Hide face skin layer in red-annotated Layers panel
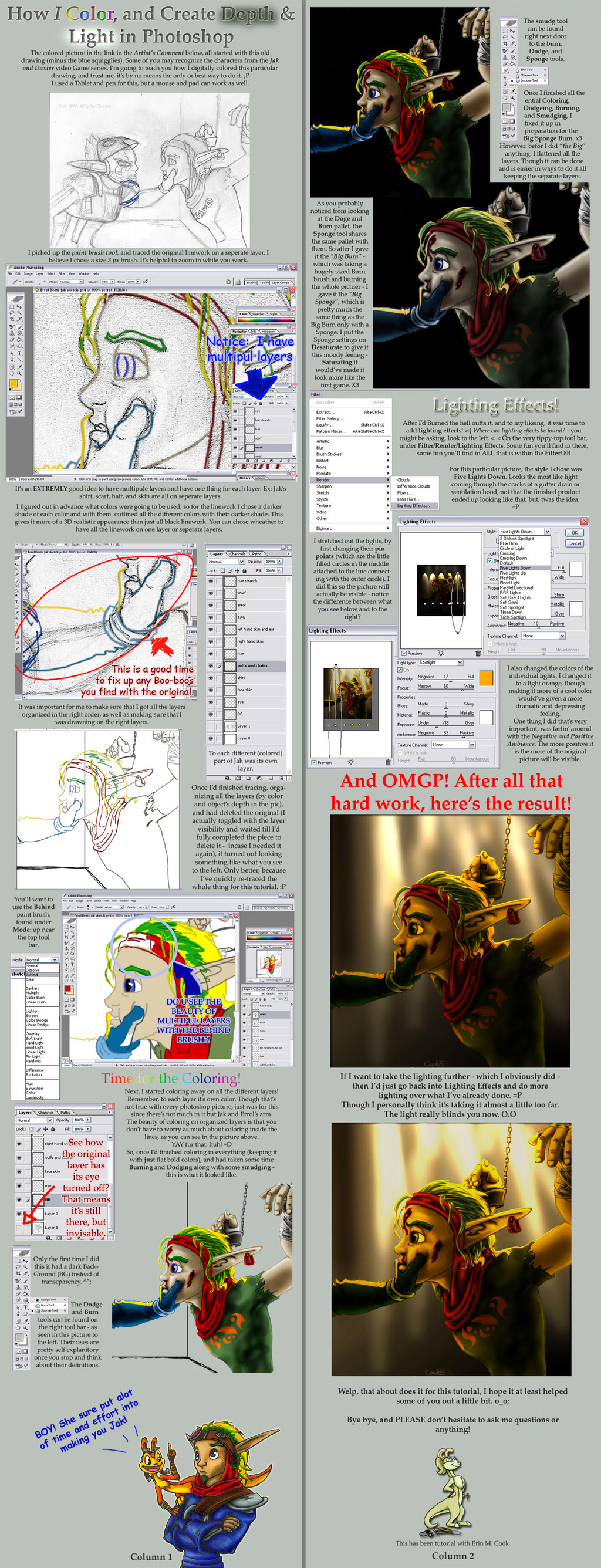This screenshot has height=1568, width=601. pos(19,1171)
